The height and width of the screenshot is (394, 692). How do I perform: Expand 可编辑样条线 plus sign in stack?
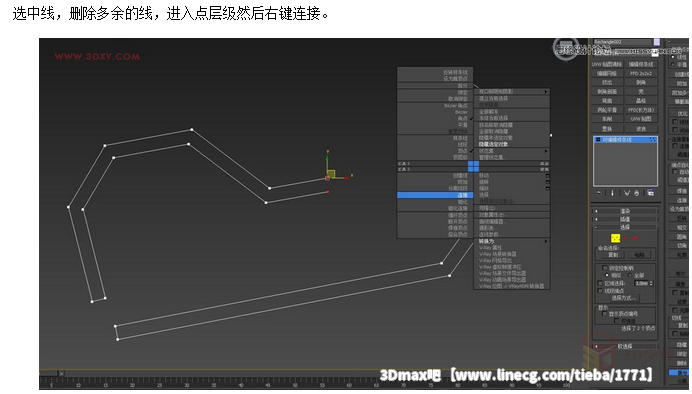pos(598,139)
